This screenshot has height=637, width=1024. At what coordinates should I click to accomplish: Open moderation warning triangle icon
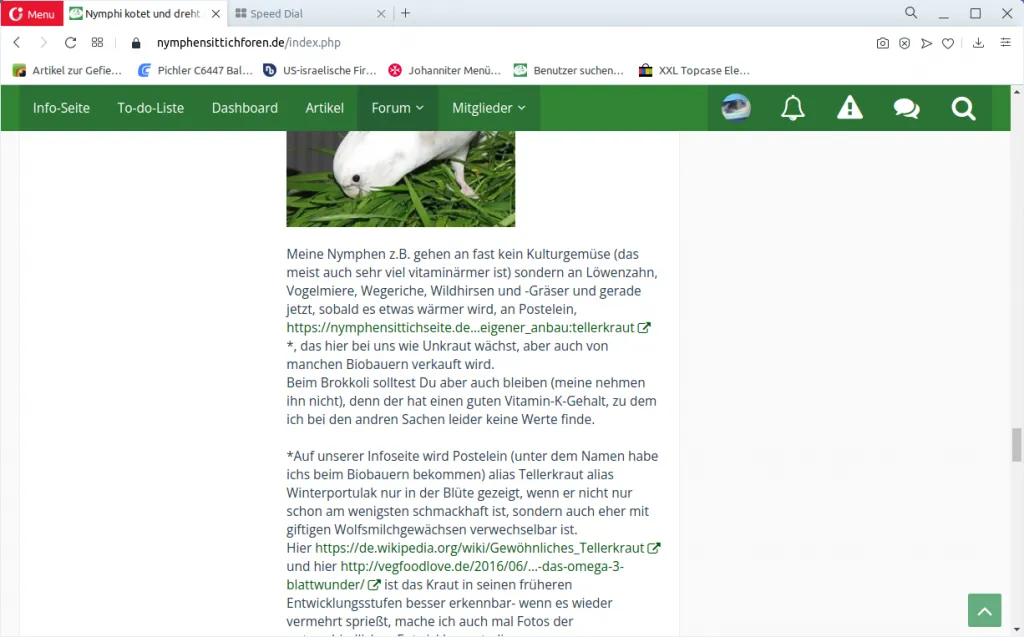click(x=850, y=108)
